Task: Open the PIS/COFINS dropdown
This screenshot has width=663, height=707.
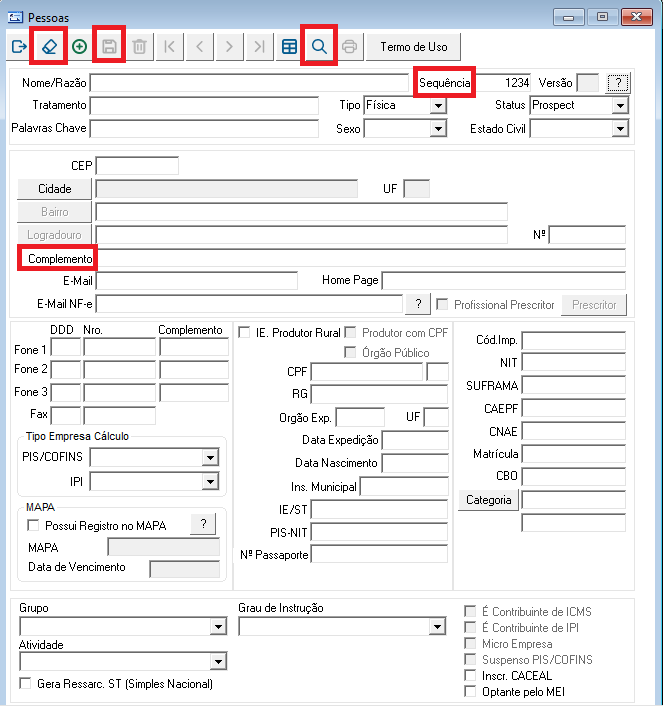Action: [210, 458]
